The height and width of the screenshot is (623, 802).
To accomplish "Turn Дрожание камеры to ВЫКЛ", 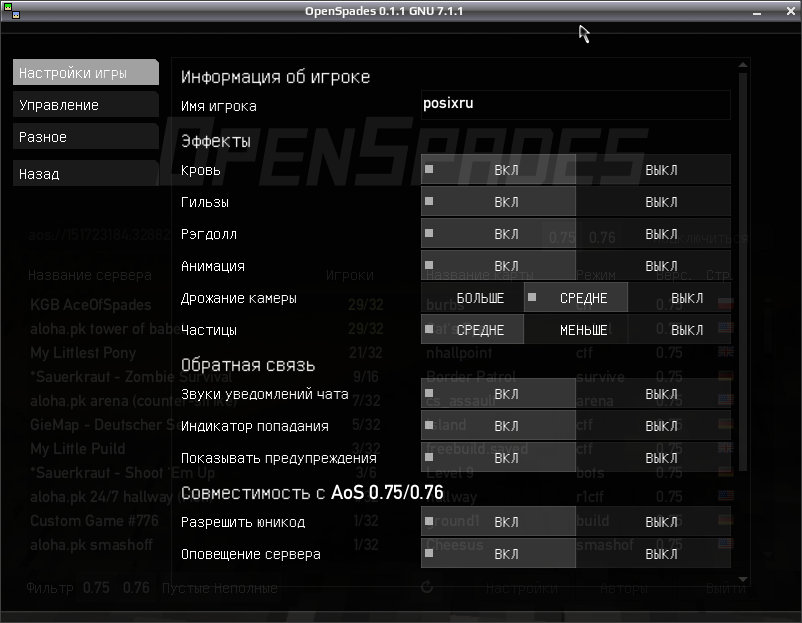I will click(679, 298).
